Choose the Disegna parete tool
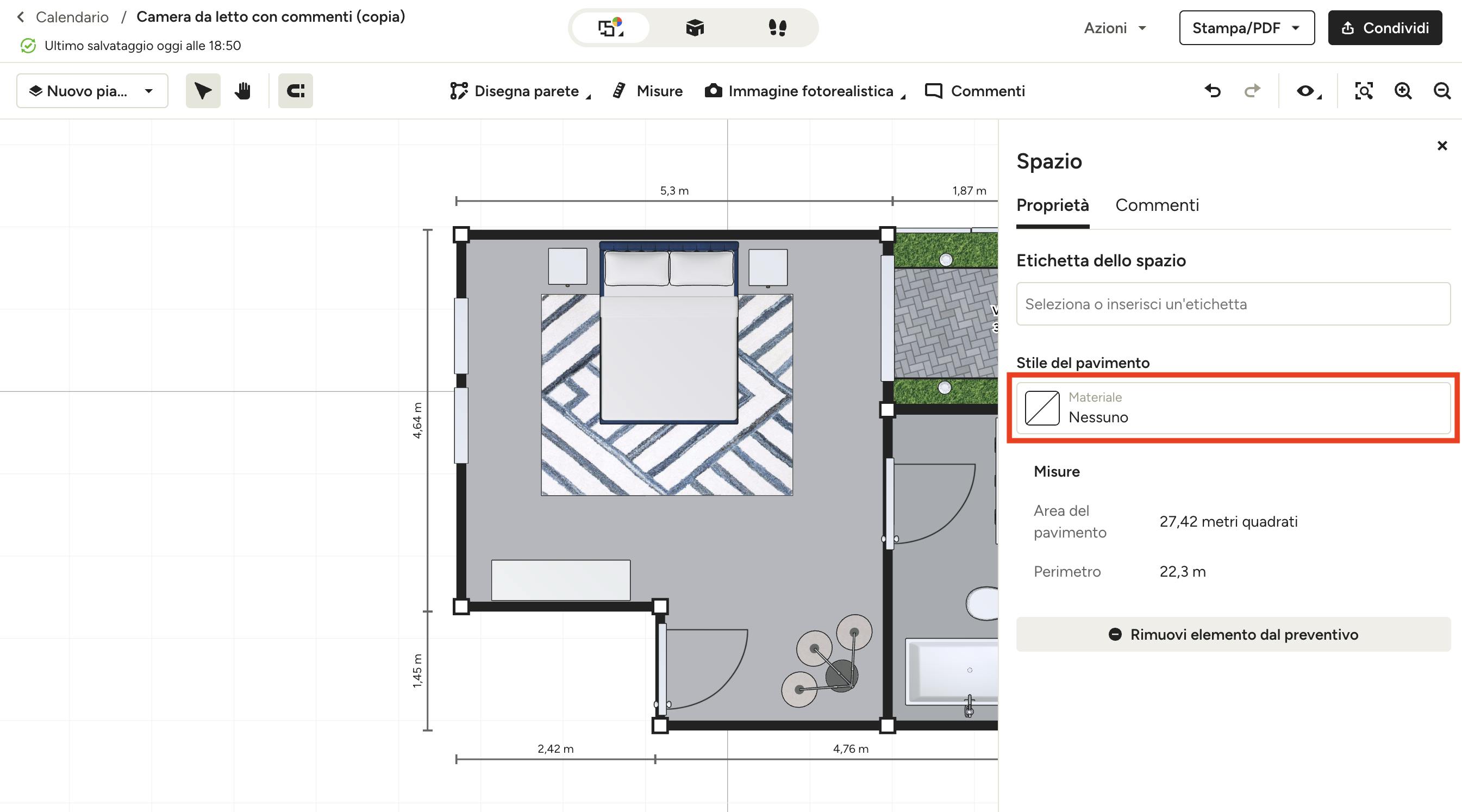 [515, 91]
